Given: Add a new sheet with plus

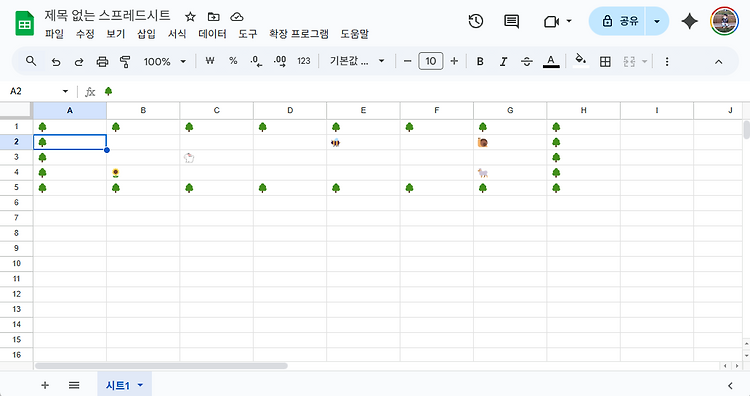Looking at the screenshot, I should pyautogui.click(x=45, y=385).
